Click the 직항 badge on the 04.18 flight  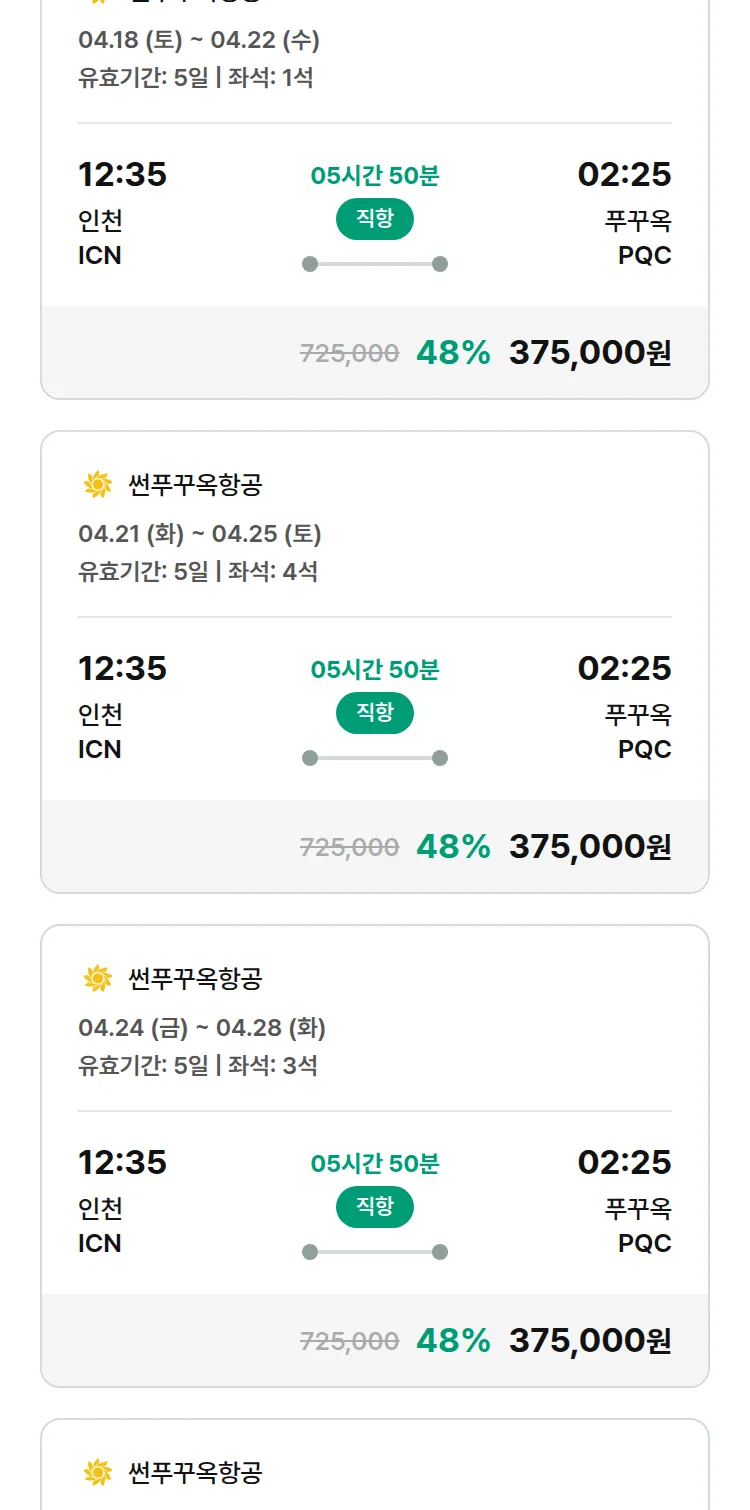click(375, 219)
